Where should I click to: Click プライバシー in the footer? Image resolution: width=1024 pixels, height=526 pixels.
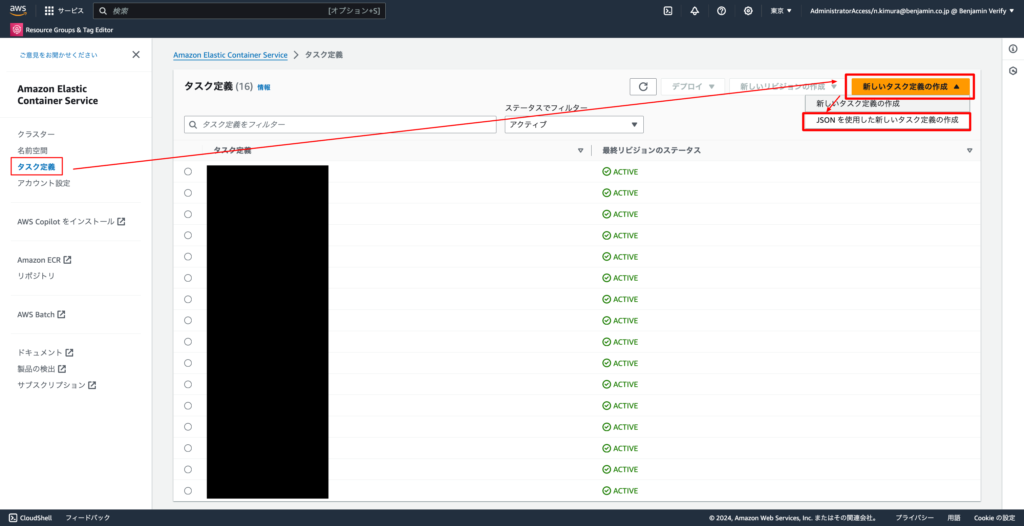[x=914, y=518]
